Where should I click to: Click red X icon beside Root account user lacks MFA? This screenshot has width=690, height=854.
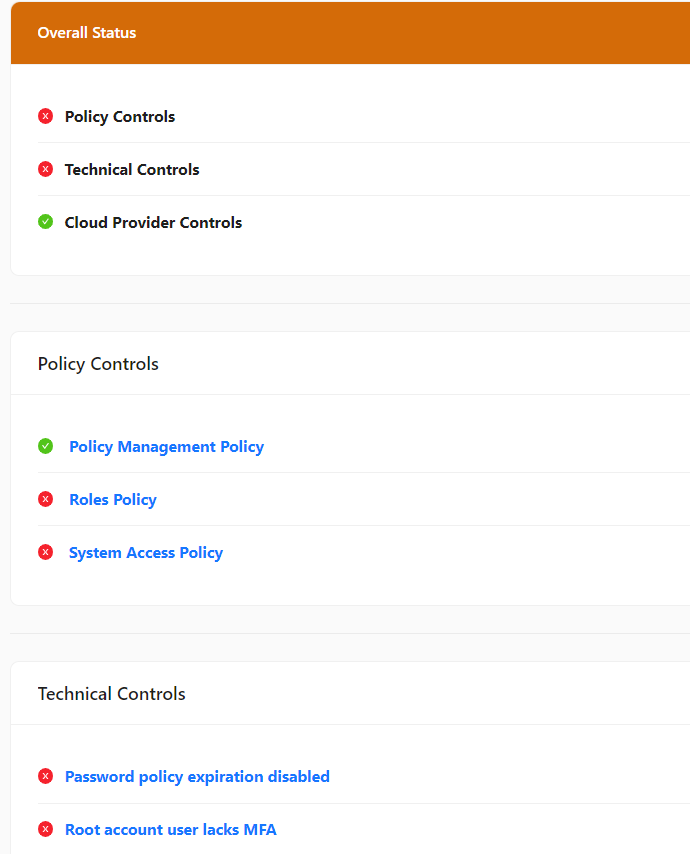[x=45, y=829]
